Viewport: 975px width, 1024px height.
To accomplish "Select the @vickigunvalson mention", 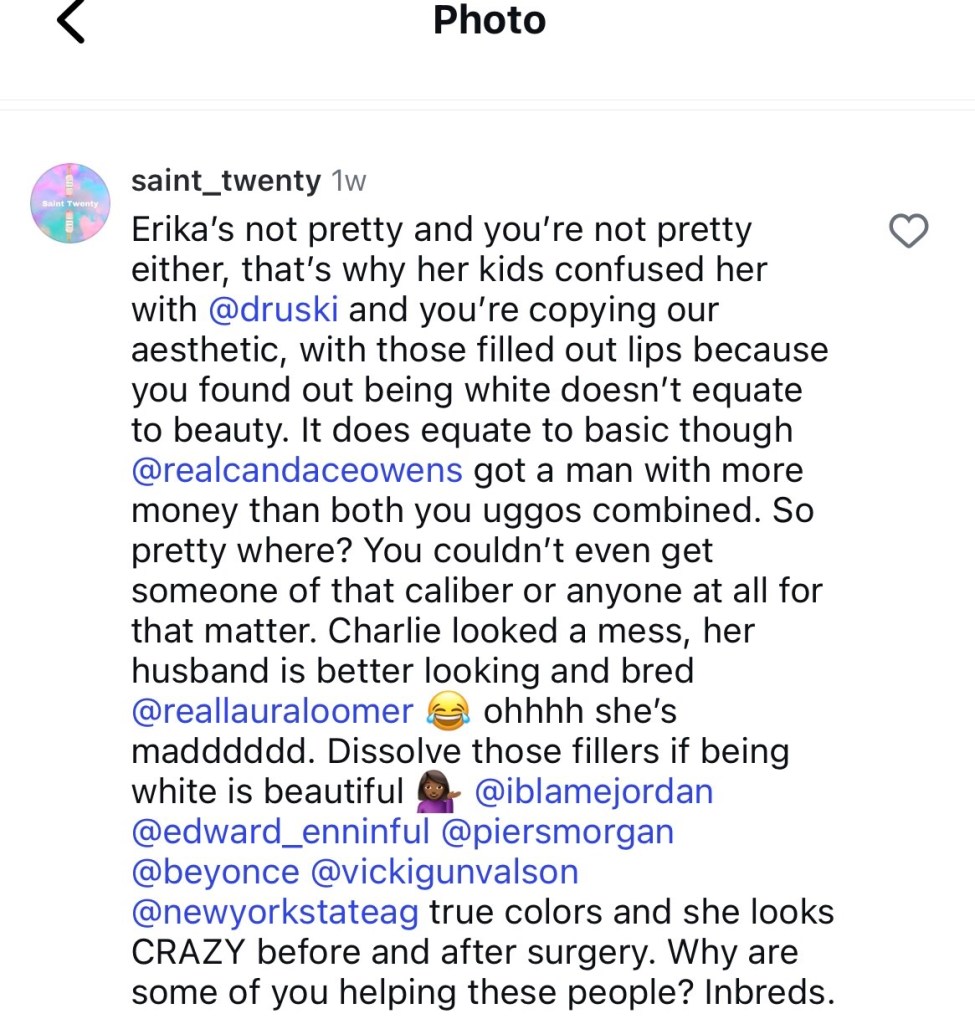I will point(445,871).
